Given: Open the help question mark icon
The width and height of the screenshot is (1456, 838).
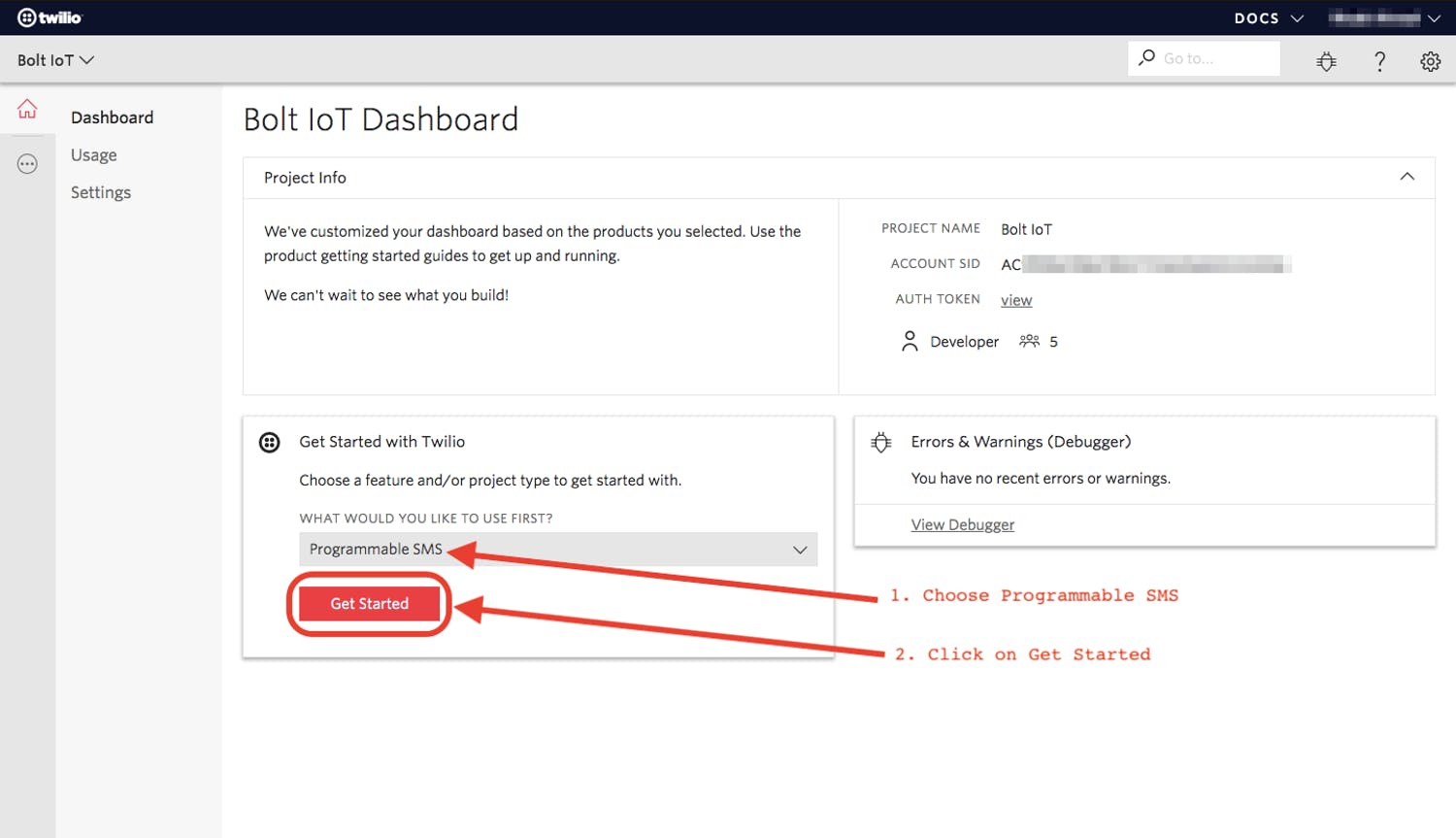Looking at the screenshot, I should (1379, 61).
